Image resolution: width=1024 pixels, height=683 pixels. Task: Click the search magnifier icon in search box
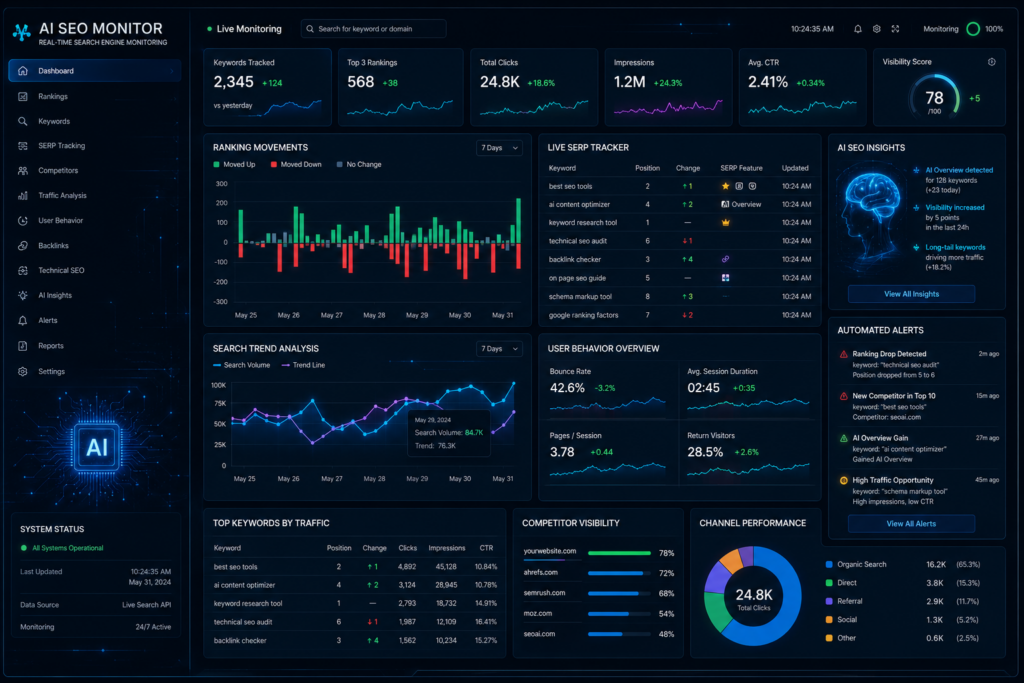310,29
